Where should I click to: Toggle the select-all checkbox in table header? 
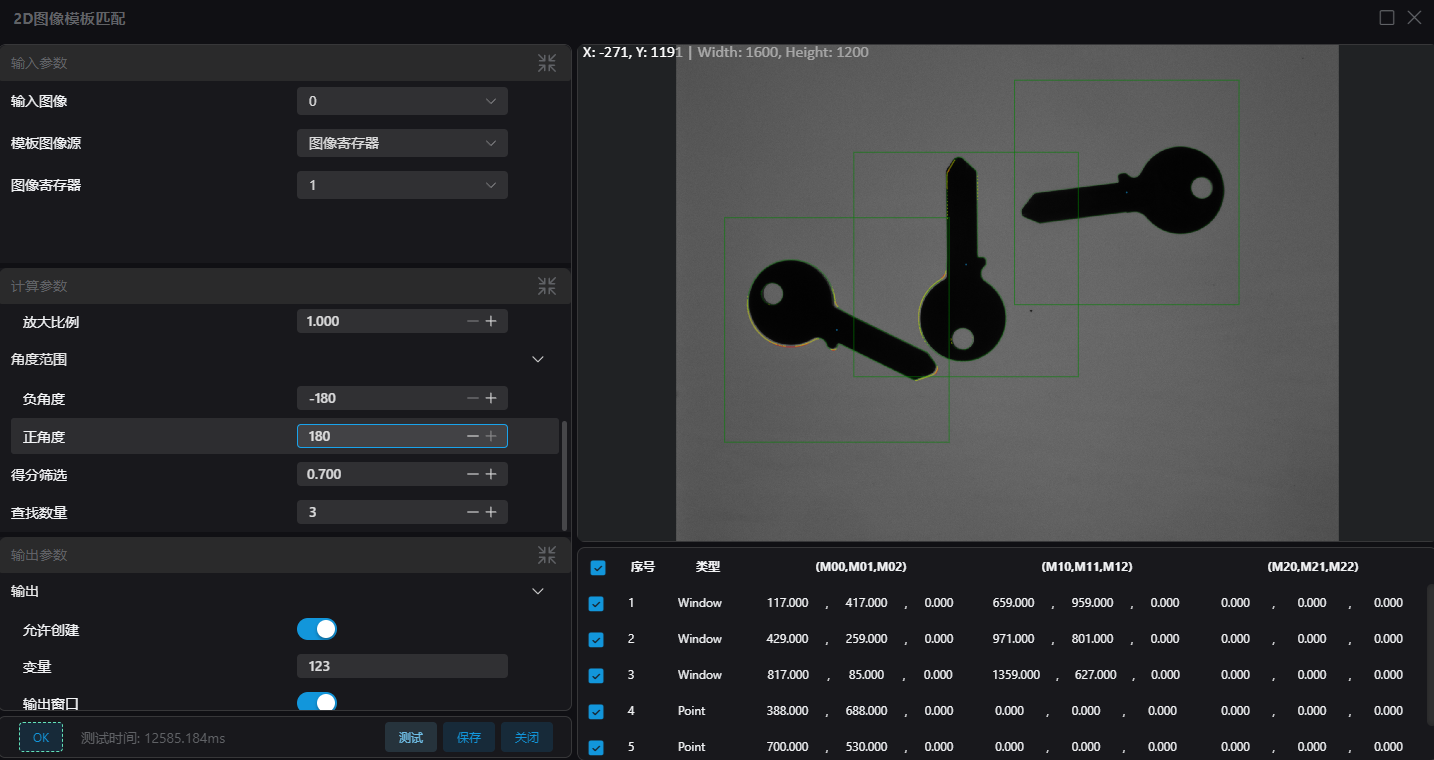point(598,568)
